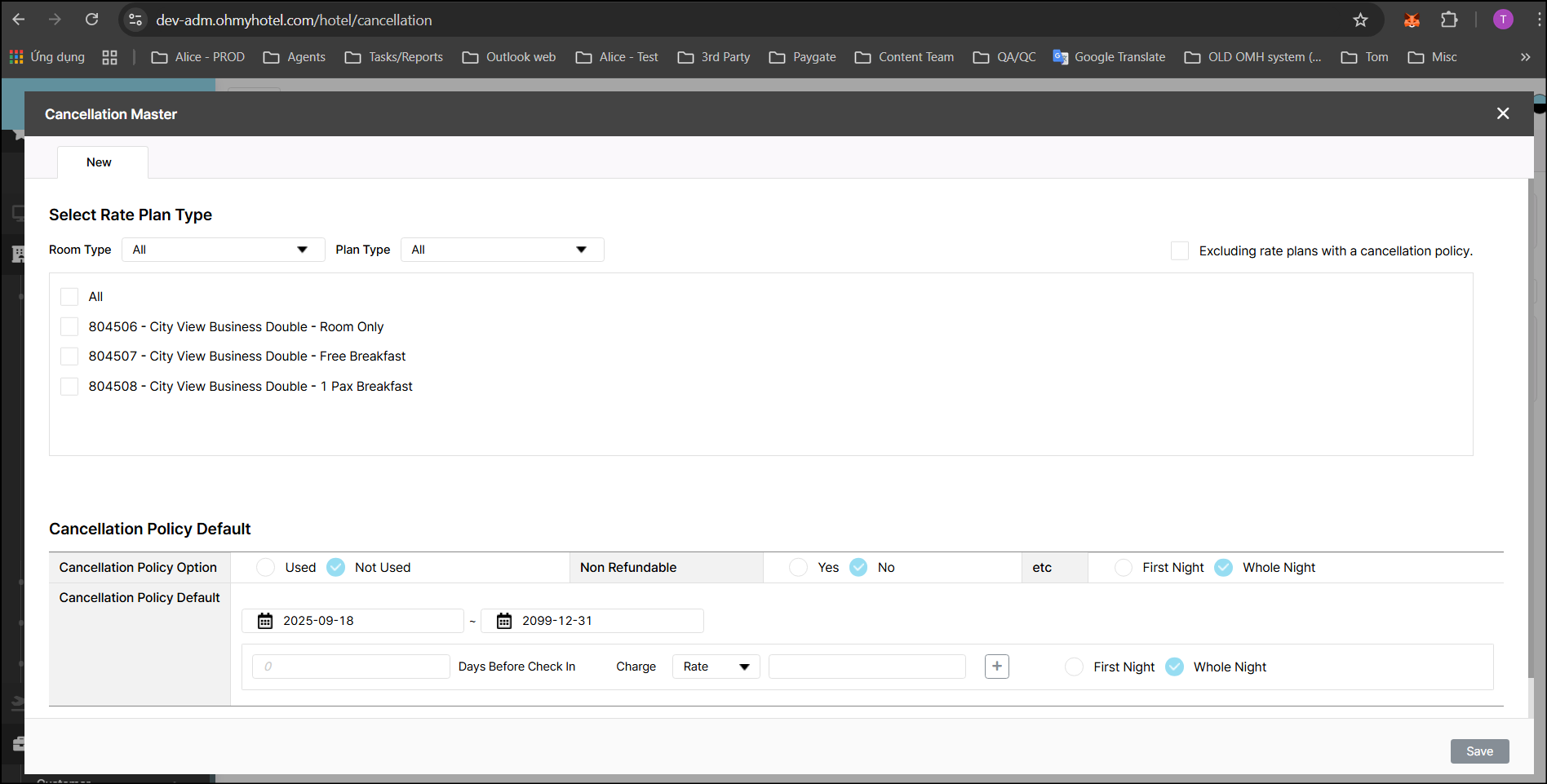Open the Charge Rate dropdown
Screen dimensions: 1547x784
716,667
